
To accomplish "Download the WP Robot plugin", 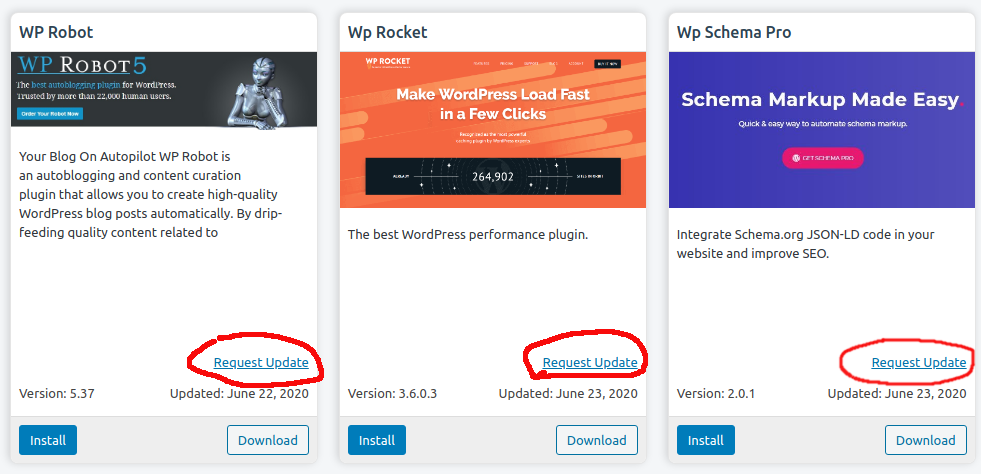I will pyautogui.click(x=268, y=440).
